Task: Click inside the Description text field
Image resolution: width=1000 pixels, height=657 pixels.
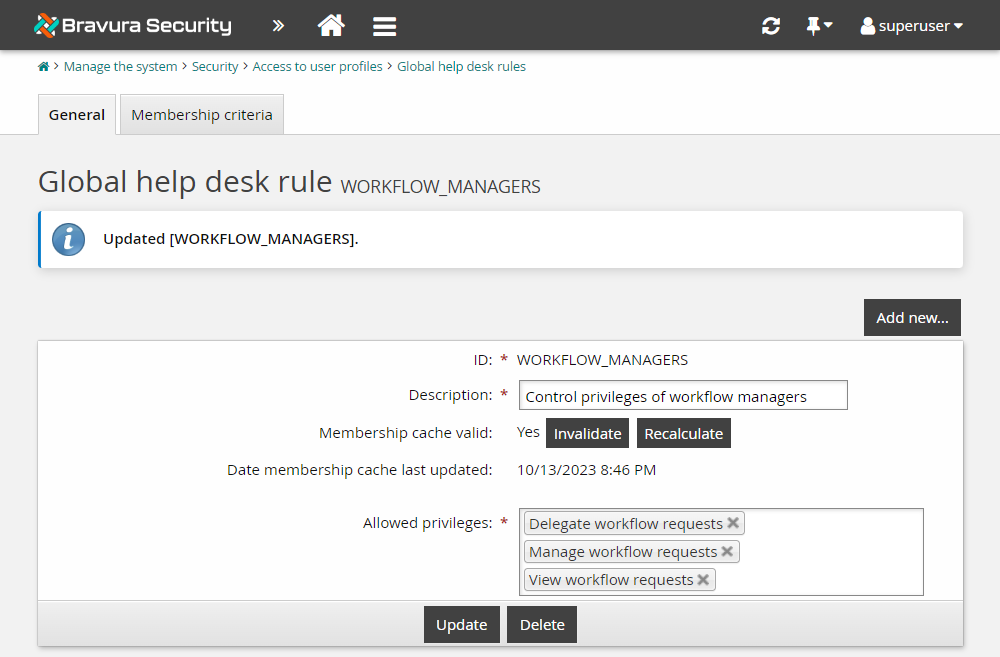Action: click(683, 395)
